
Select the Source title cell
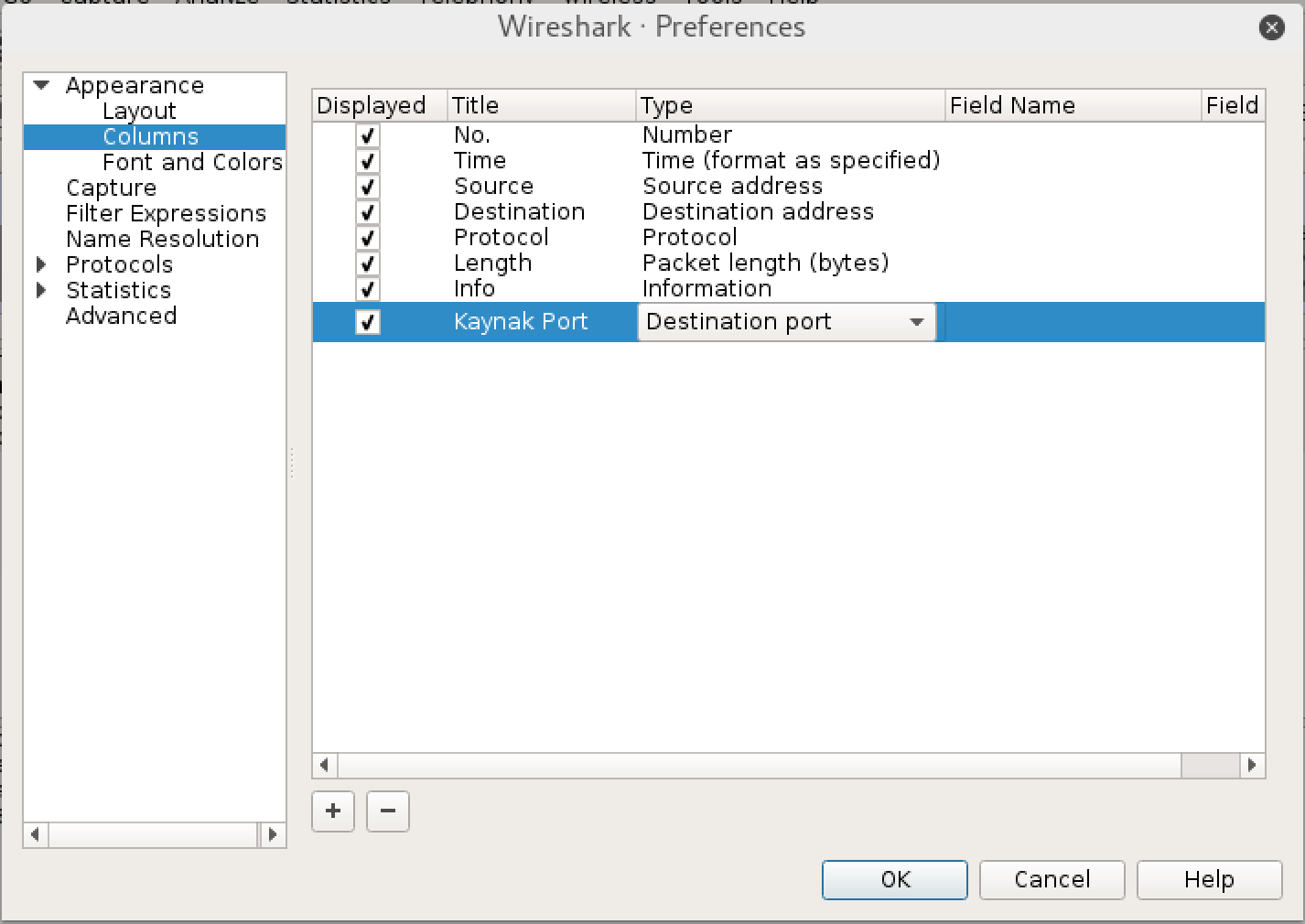(x=493, y=186)
